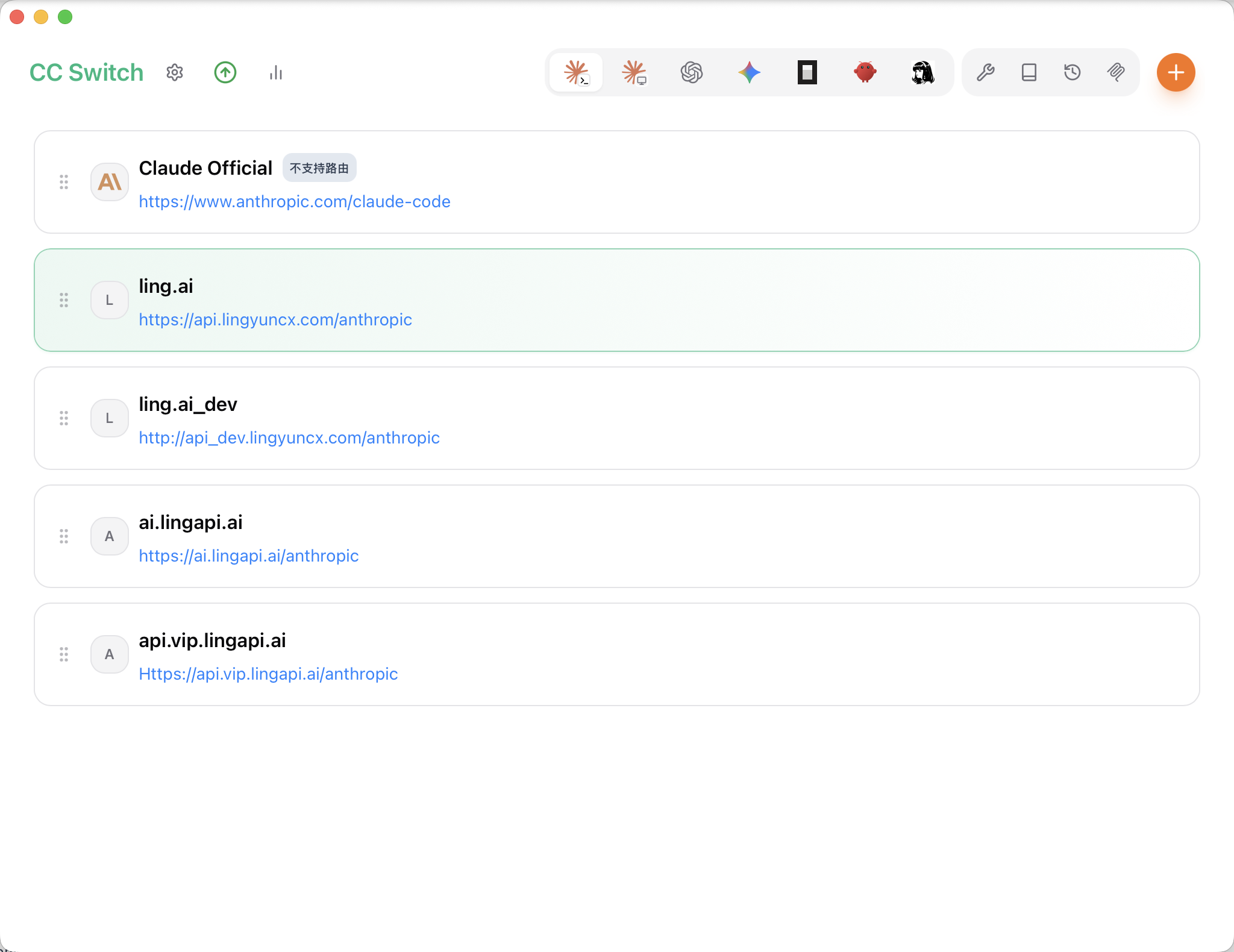Click the L avatar on the ling.ai card

pos(110,300)
